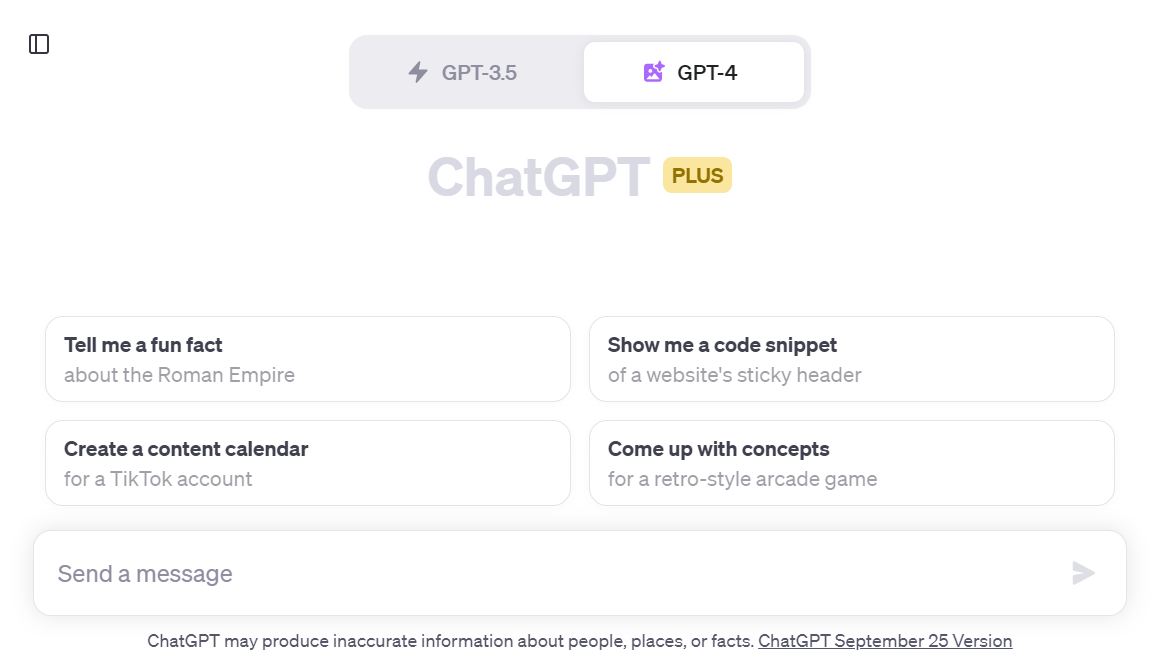Click the sticky header code snippet subtitle
The width and height of the screenshot is (1160, 657).
click(x=732, y=375)
